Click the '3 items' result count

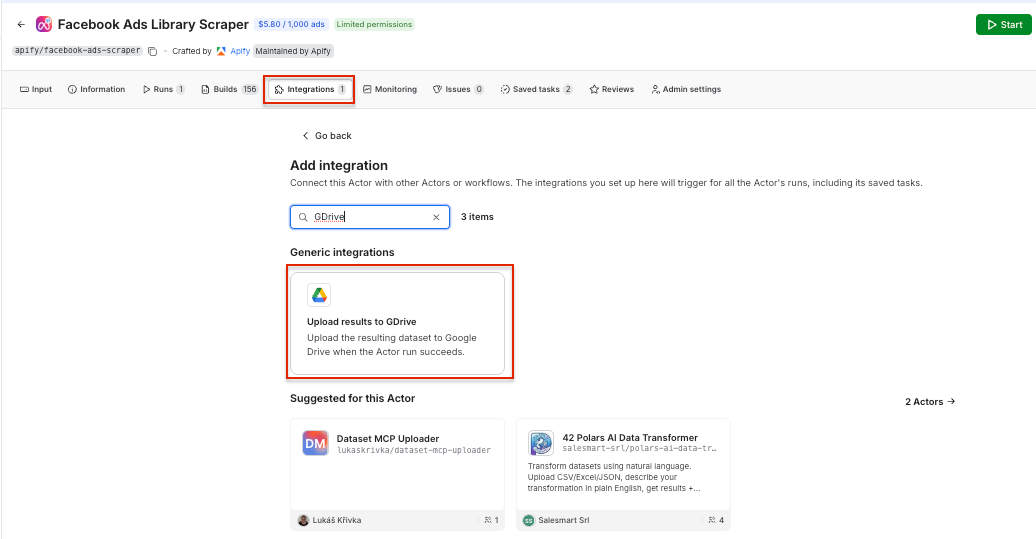tap(477, 217)
